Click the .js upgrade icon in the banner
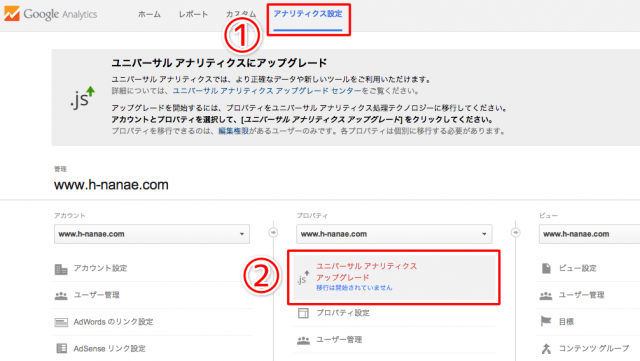This screenshot has height=361, width=640. [x=82, y=98]
